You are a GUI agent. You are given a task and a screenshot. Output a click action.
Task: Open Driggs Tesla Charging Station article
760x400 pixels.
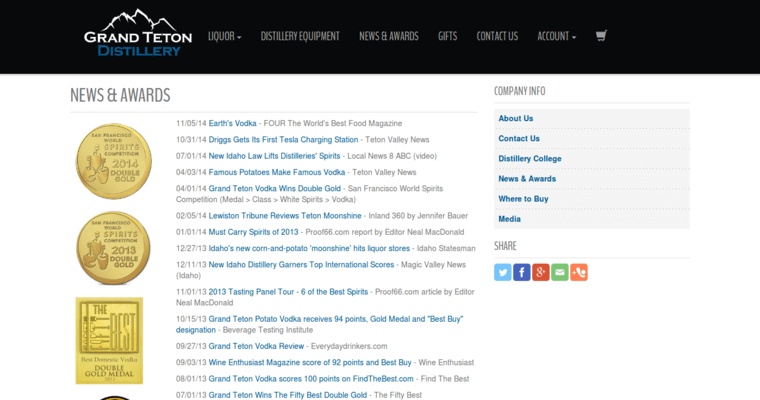(x=283, y=140)
